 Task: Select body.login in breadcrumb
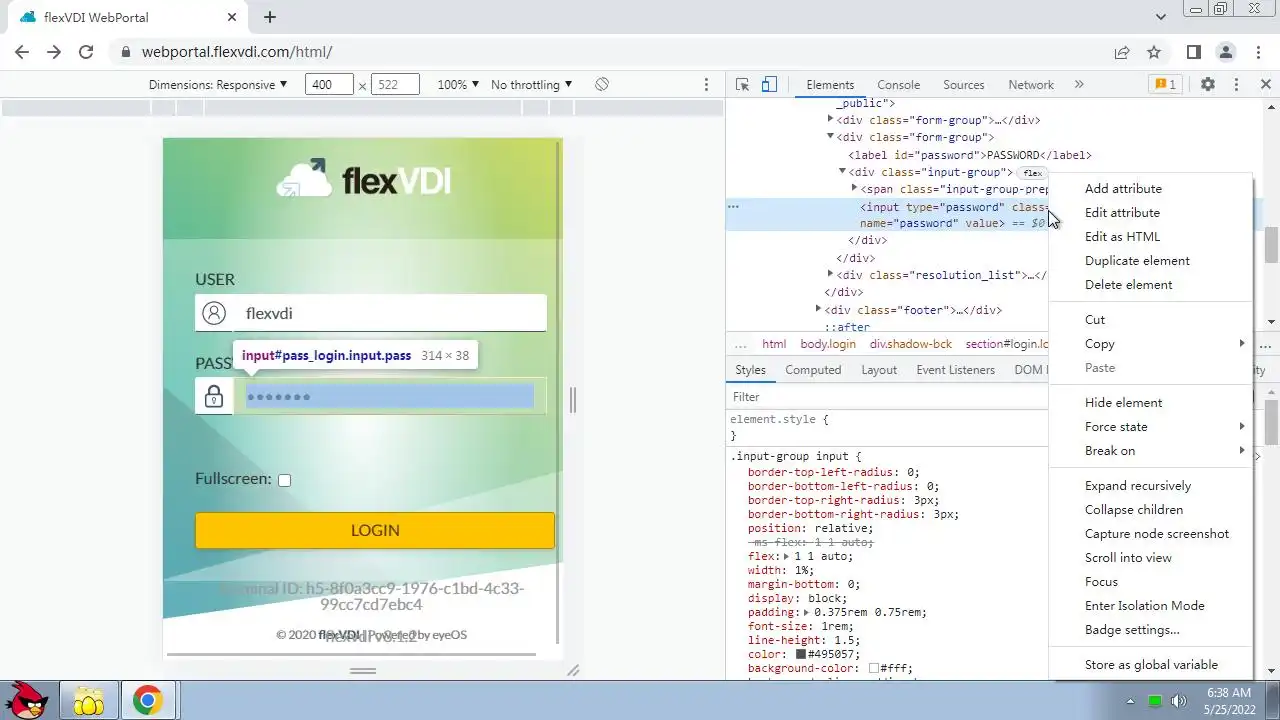coord(828,344)
